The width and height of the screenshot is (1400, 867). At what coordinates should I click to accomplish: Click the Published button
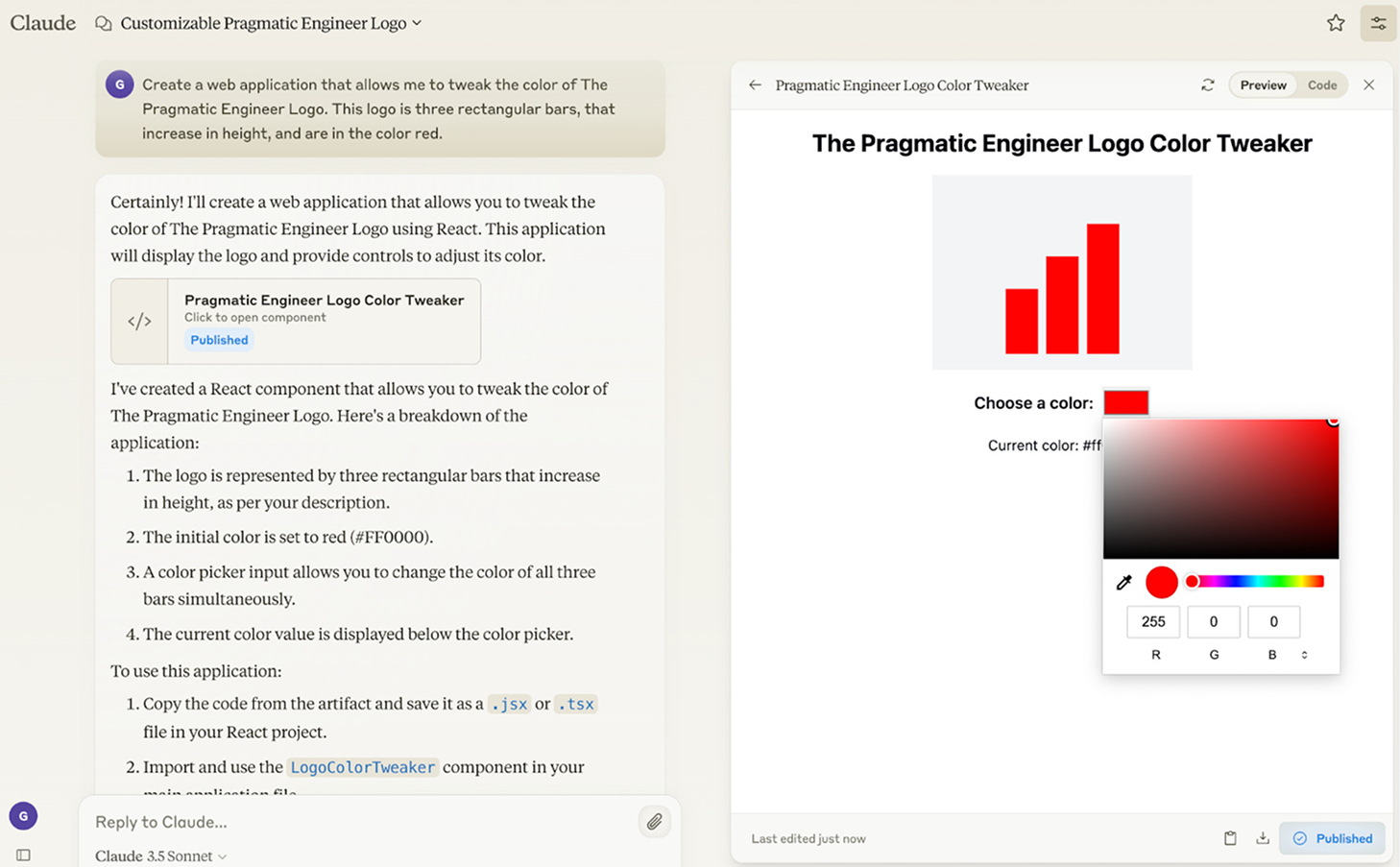coord(1333,838)
